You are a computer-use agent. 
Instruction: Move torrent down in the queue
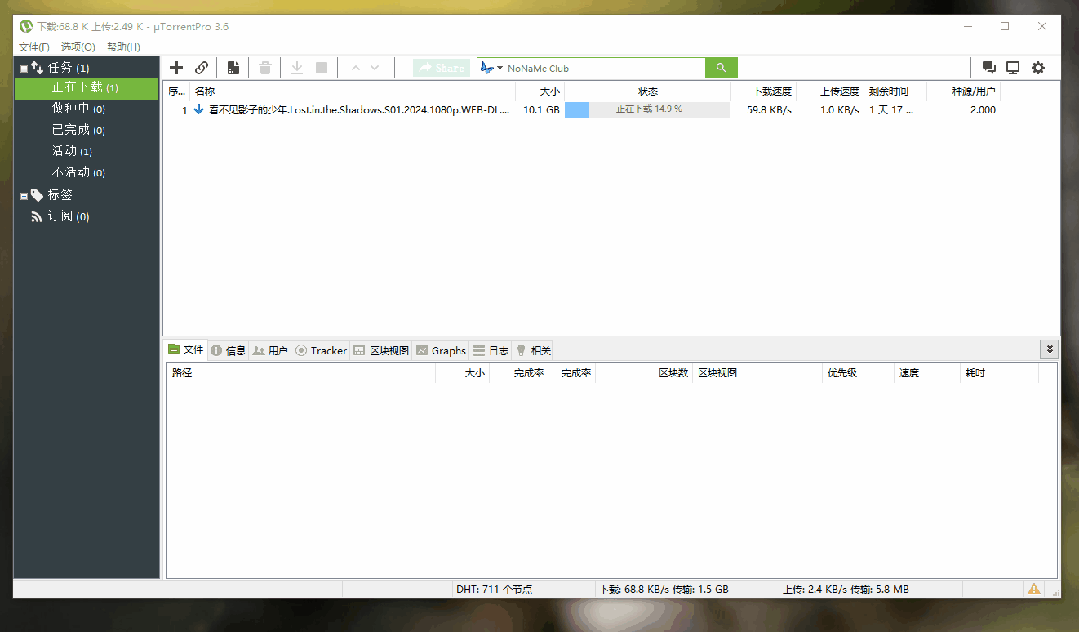pyautogui.click(x=375, y=67)
